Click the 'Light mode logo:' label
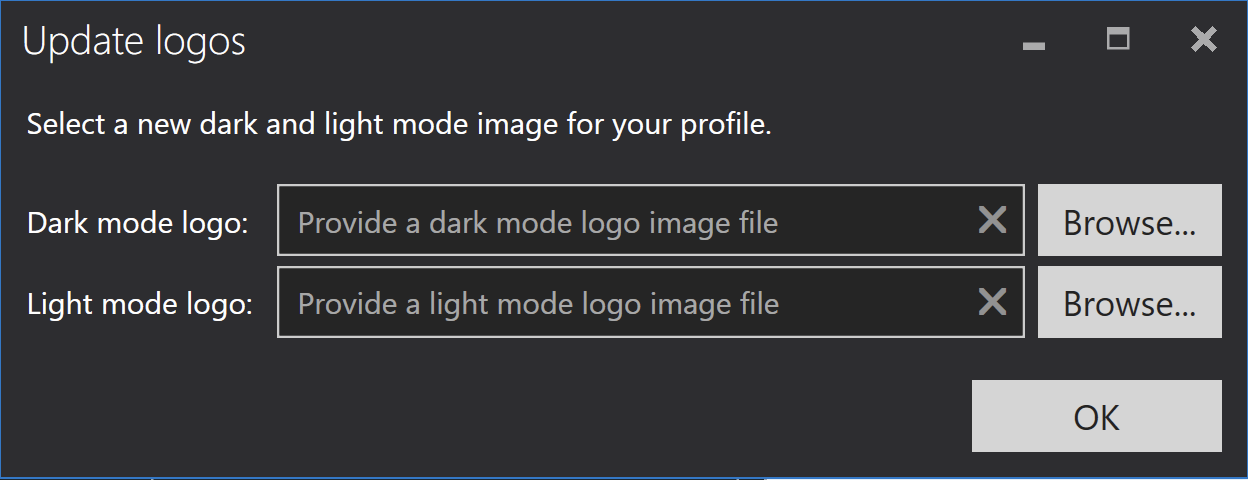This screenshot has height=480, width=1248. click(x=140, y=304)
